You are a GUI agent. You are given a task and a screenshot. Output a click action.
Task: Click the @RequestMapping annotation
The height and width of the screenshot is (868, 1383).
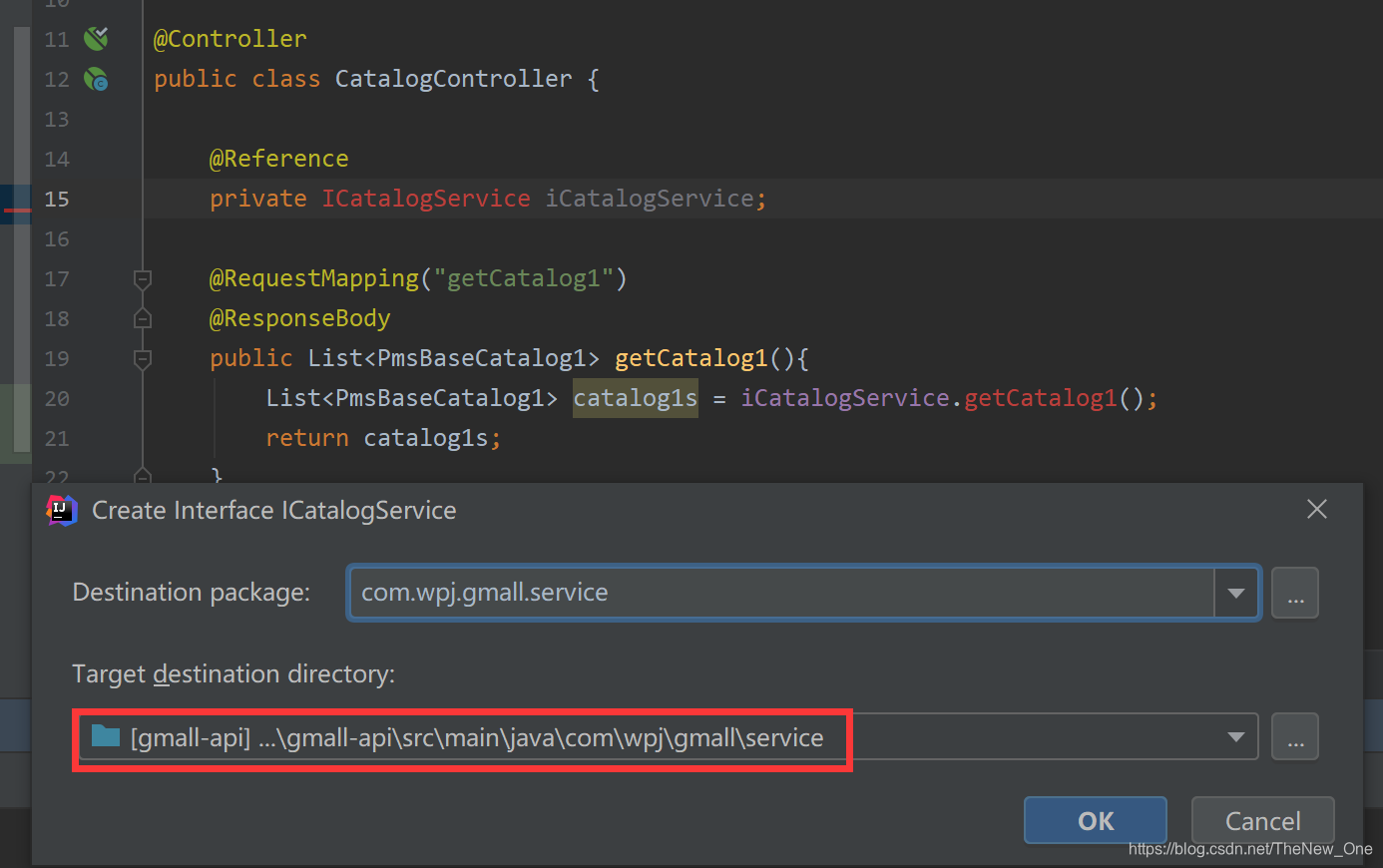pyautogui.click(x=314, y=278)
